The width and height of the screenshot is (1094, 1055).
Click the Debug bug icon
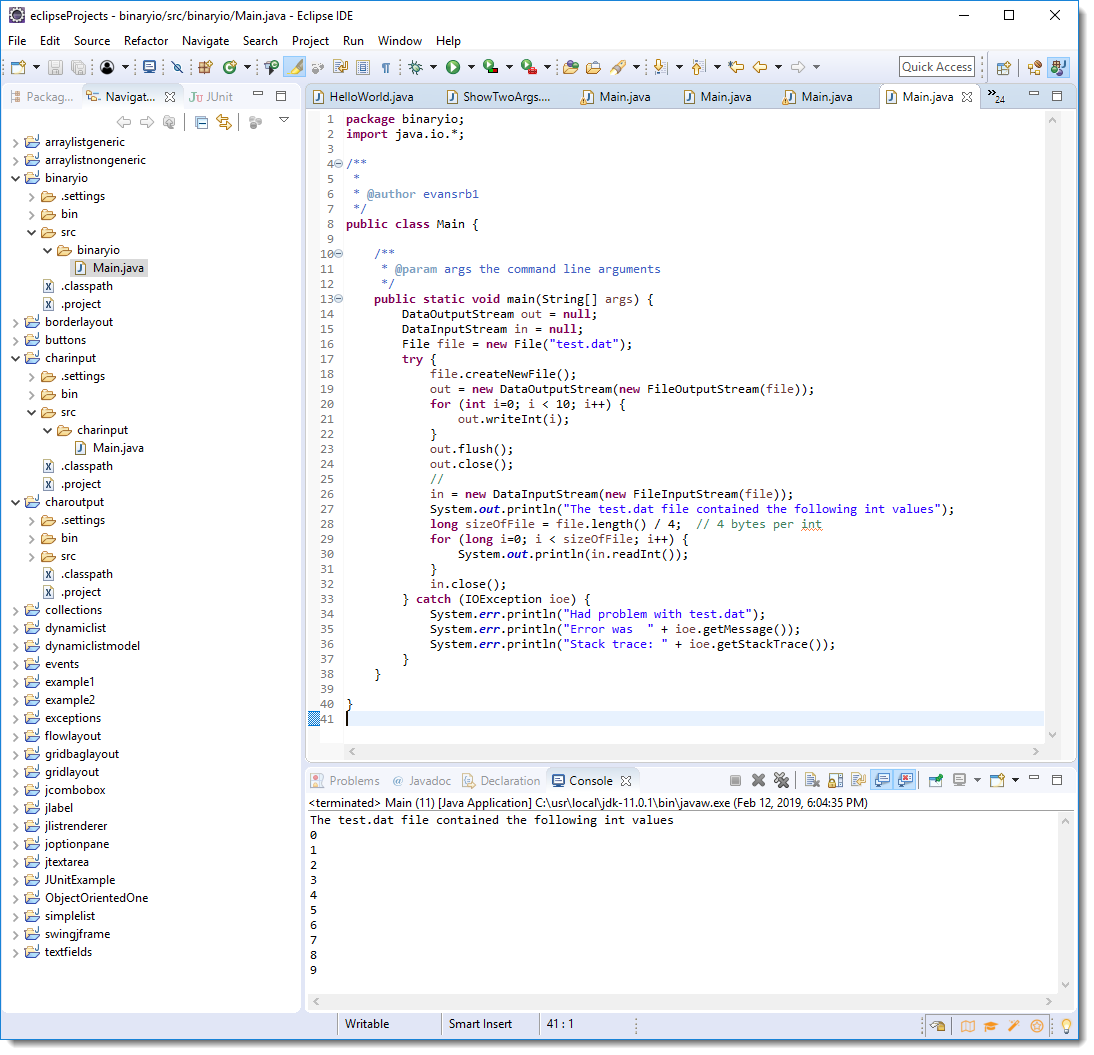pyautogui.click(x=416, y=67)
